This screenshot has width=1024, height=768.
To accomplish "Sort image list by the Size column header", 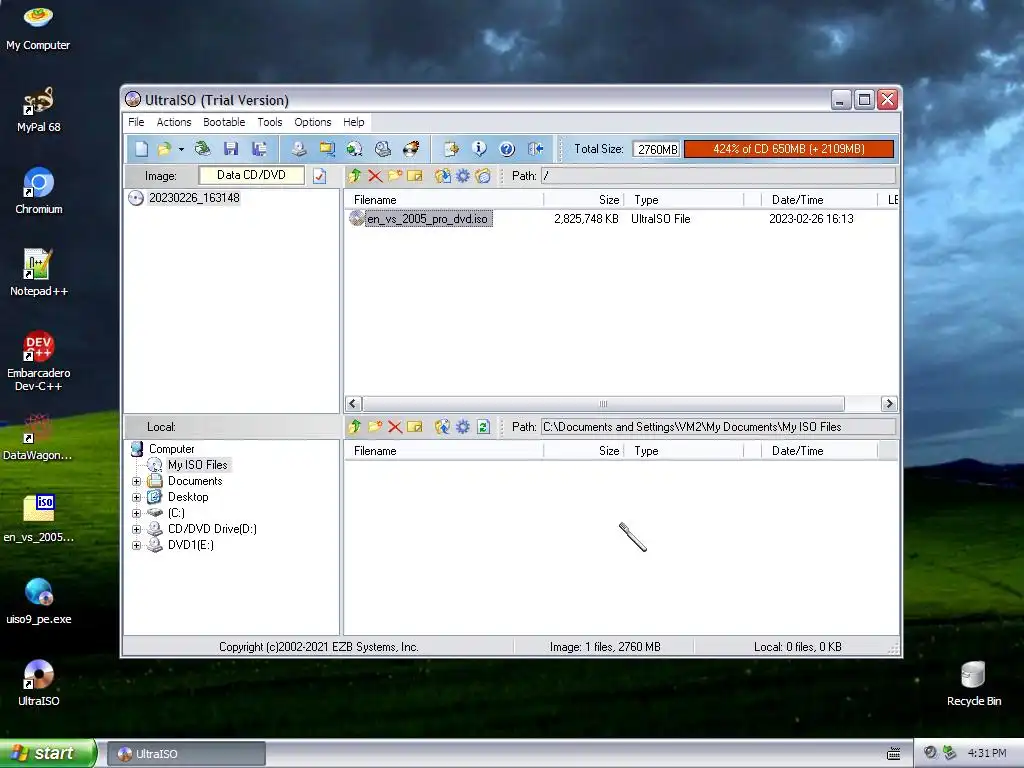I will 583,200.
